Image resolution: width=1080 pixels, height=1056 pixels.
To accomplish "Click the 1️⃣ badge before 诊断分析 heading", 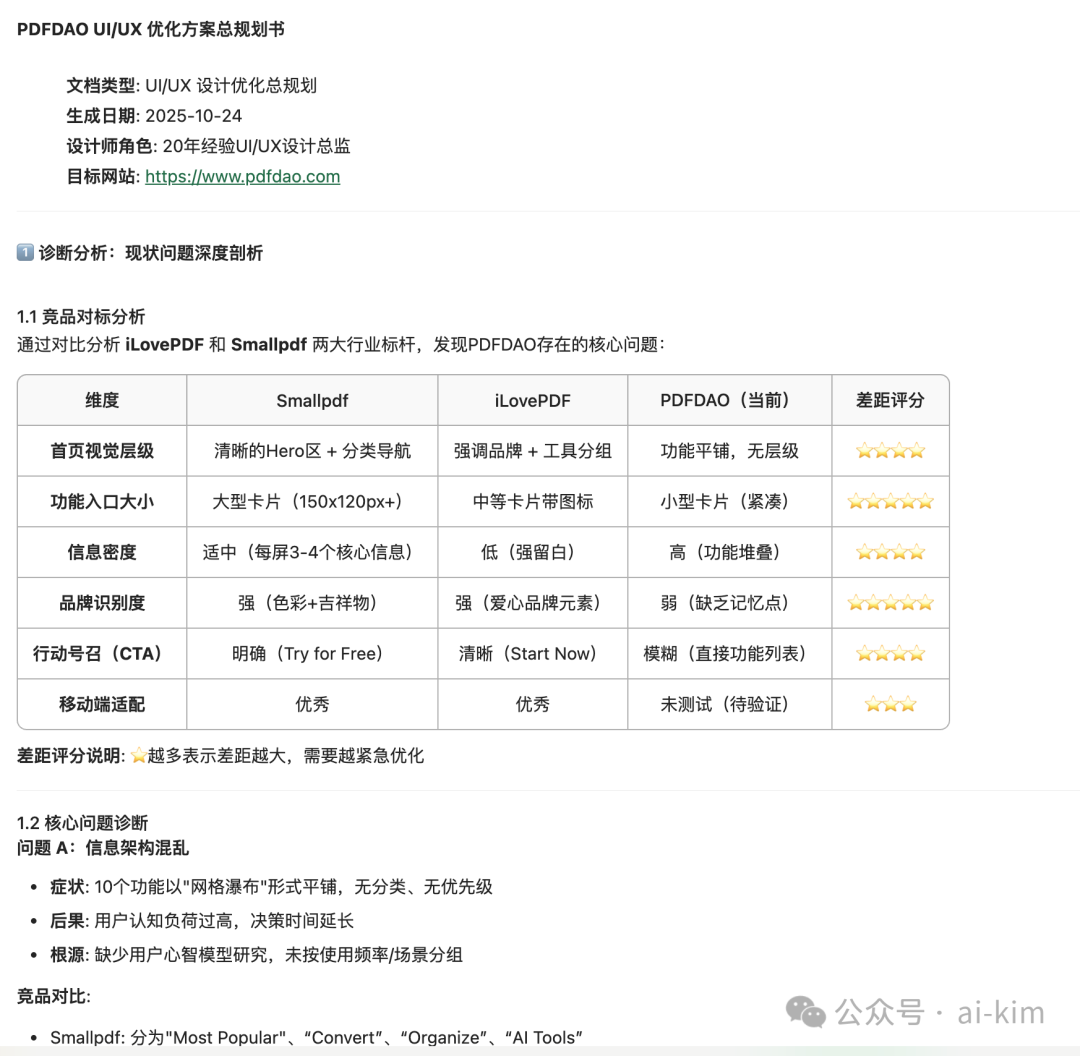I will point(25,253).
